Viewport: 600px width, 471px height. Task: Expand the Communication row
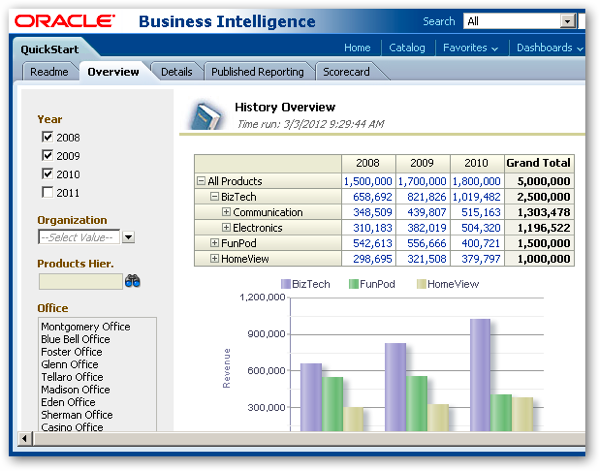point(226,212)
